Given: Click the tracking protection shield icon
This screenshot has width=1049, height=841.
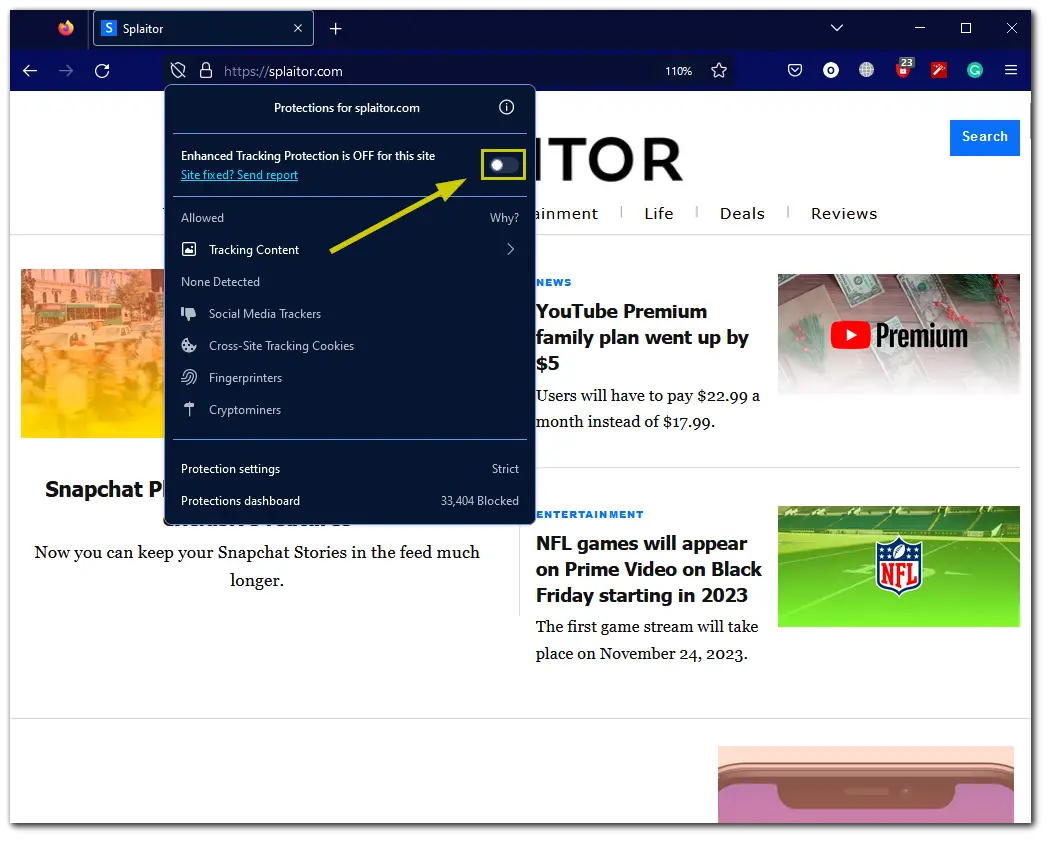Looking at the screenshot, I should (x=178, y=70).
